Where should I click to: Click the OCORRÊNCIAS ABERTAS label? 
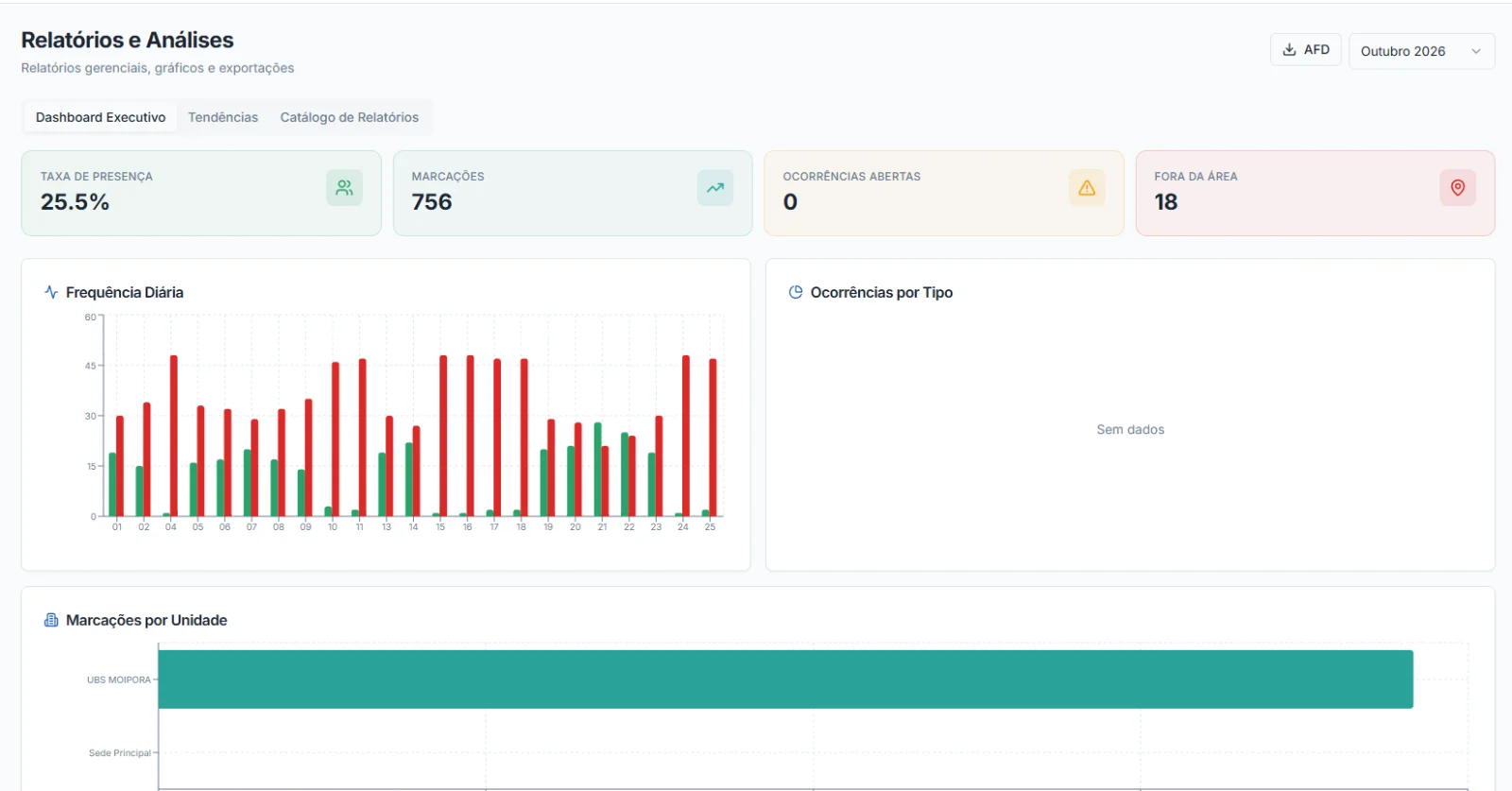point(851,177)
